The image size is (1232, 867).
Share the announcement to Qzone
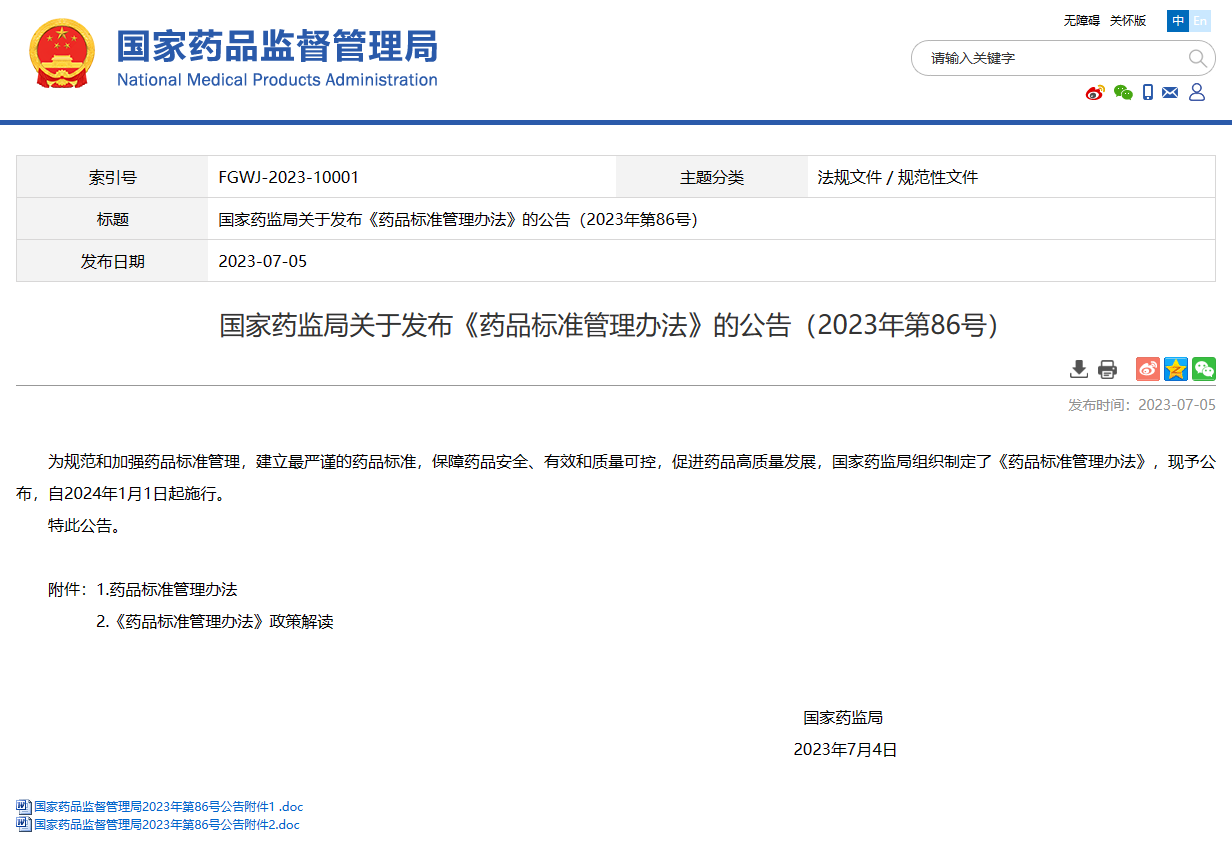click(x=1176, y=369)
